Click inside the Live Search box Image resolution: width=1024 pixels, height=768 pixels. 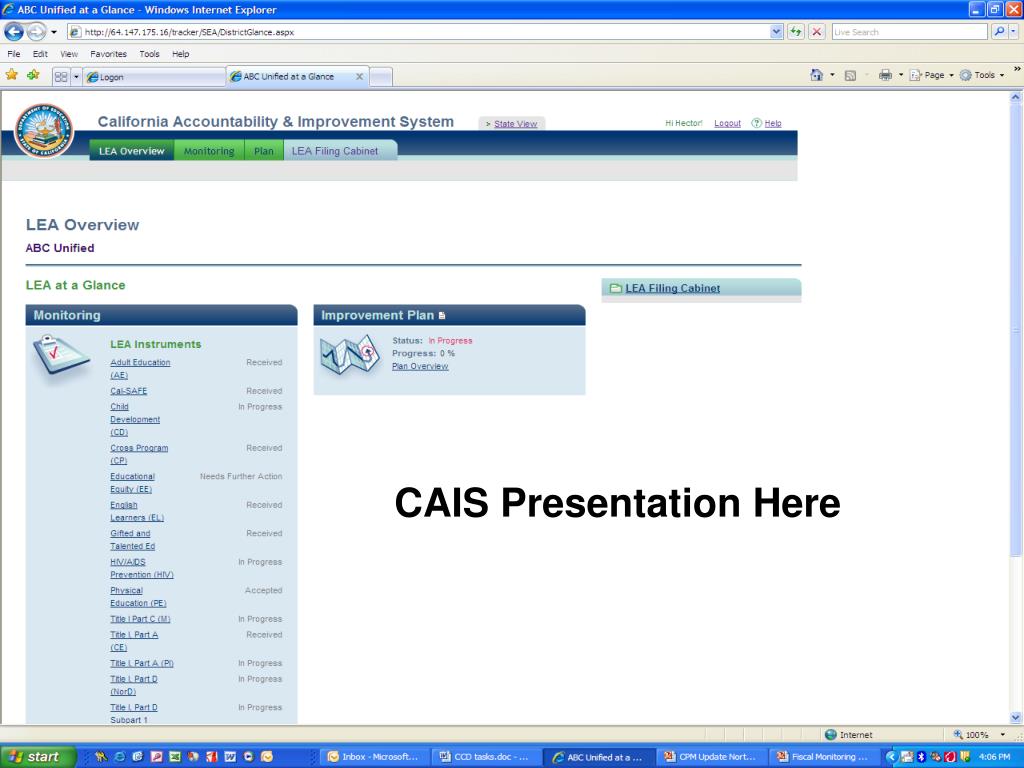tap(909, 31)
